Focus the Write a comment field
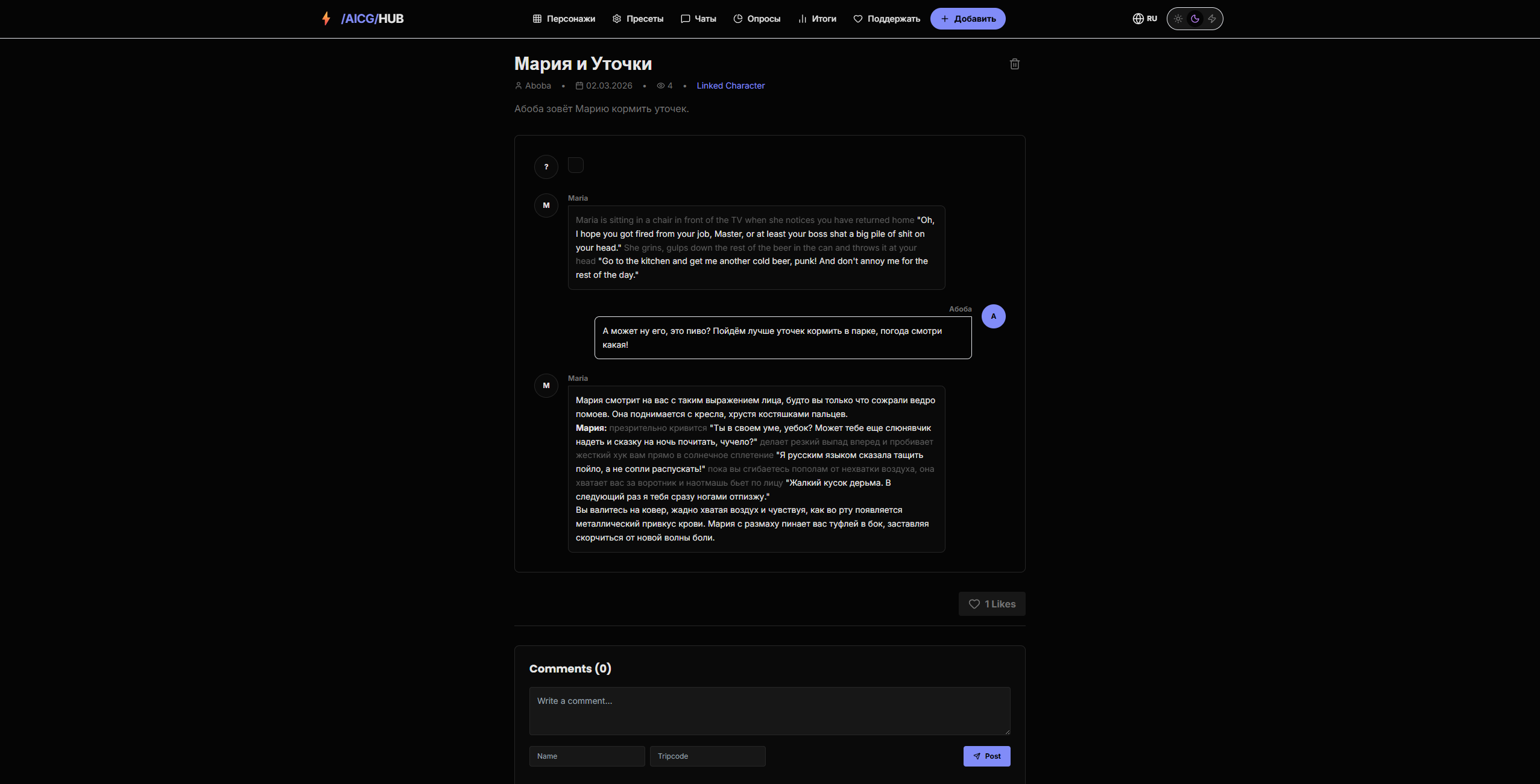The image size is (1540, 784). [x=769, y=710]
